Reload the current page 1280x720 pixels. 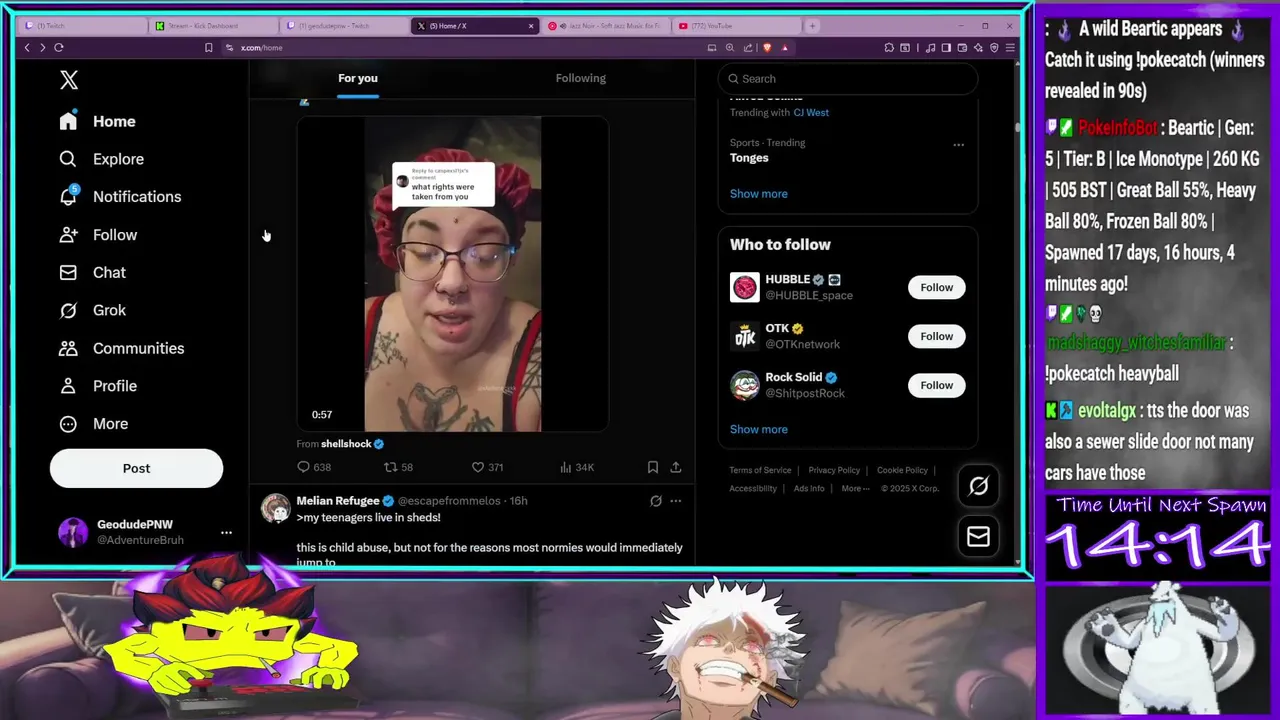[59, 47]
